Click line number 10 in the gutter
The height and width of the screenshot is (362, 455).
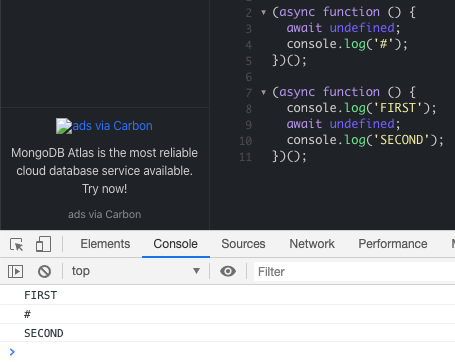tap(245, 141)
